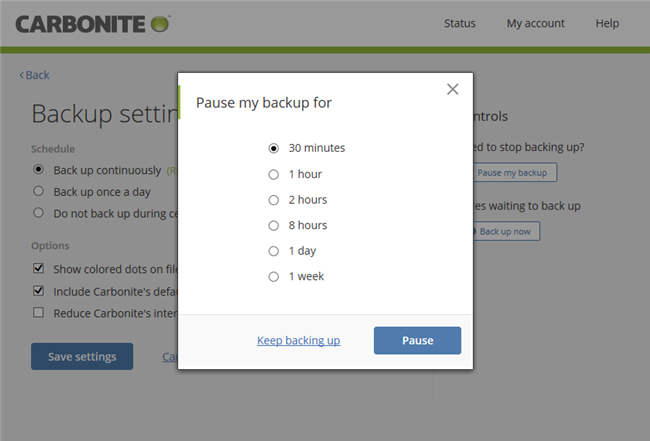Select 1 day pause duration
This screenshot has width=650, height=441.
274,251
